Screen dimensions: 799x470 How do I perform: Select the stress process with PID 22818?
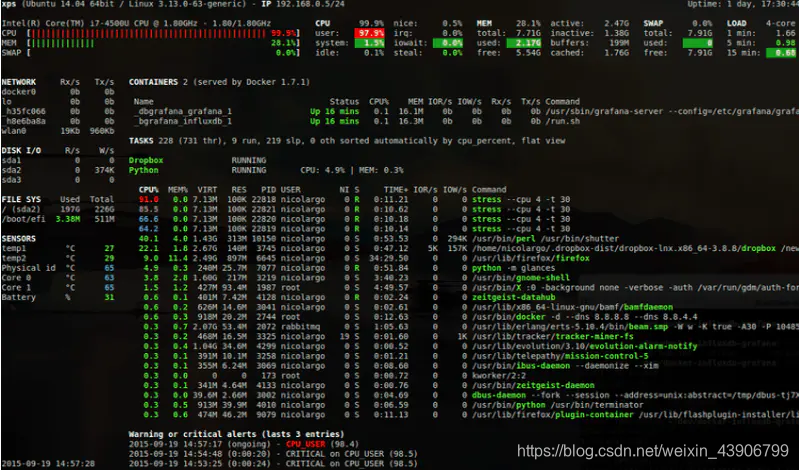pyautogui.click(x=355, y=199)
